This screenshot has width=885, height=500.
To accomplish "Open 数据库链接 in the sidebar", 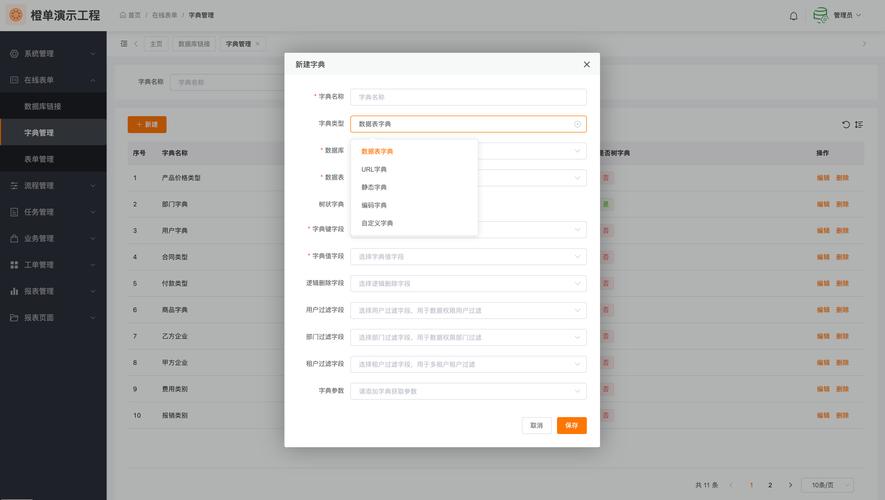I will 53,106.
